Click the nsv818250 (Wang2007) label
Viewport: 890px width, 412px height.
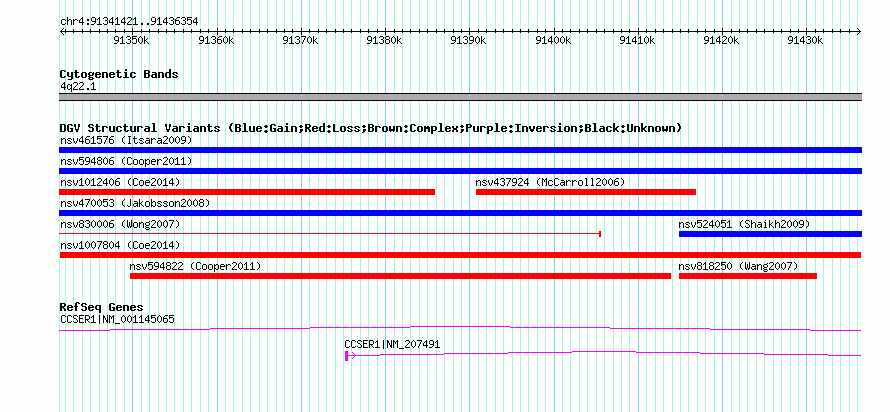pos(738,266)
